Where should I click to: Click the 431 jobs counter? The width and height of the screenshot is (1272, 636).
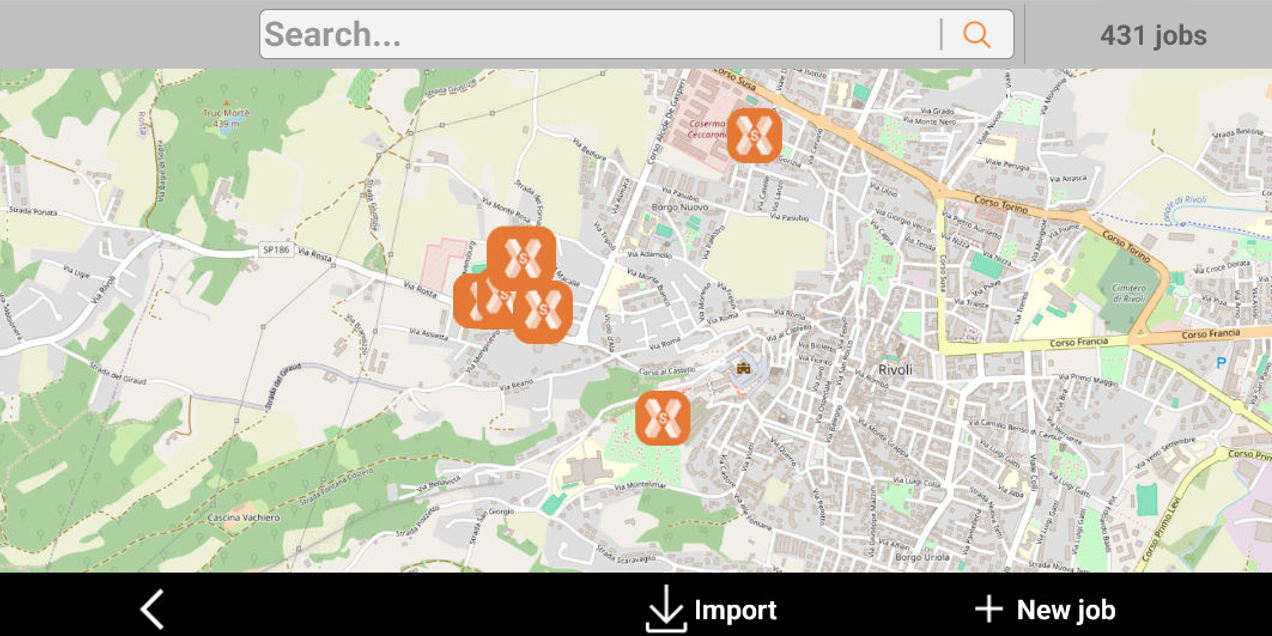click(1153, 36)
